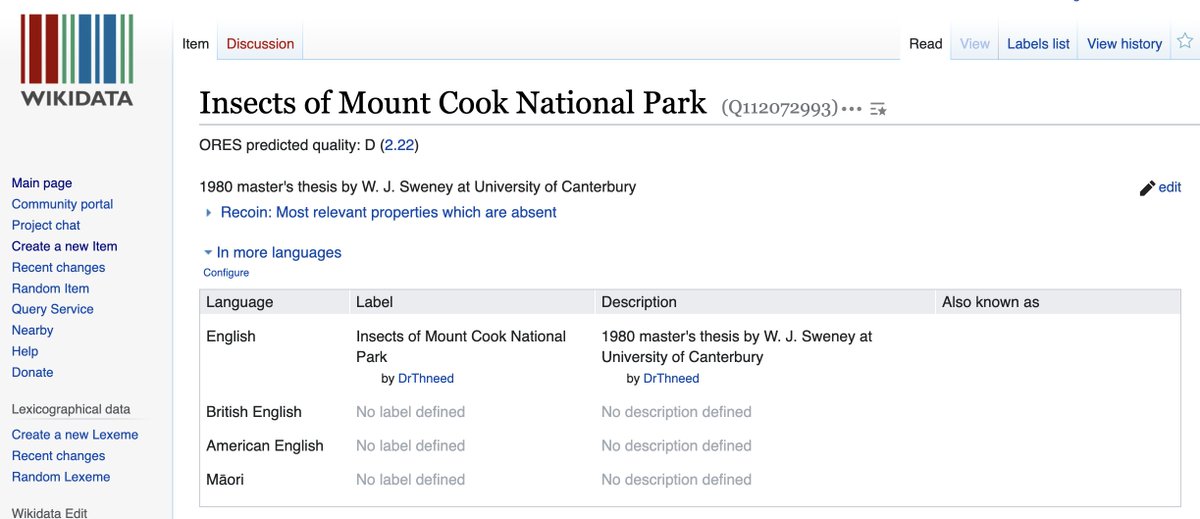Click the edit link for description

(1170, 187)
